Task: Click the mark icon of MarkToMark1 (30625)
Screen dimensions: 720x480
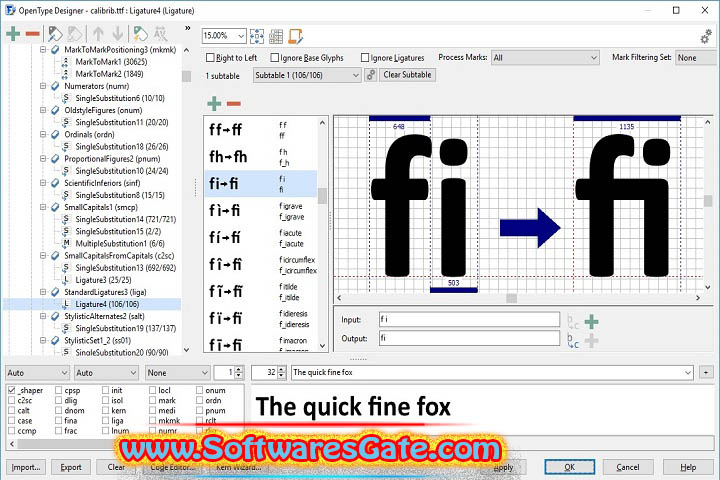Action: [x=66, y=62]
